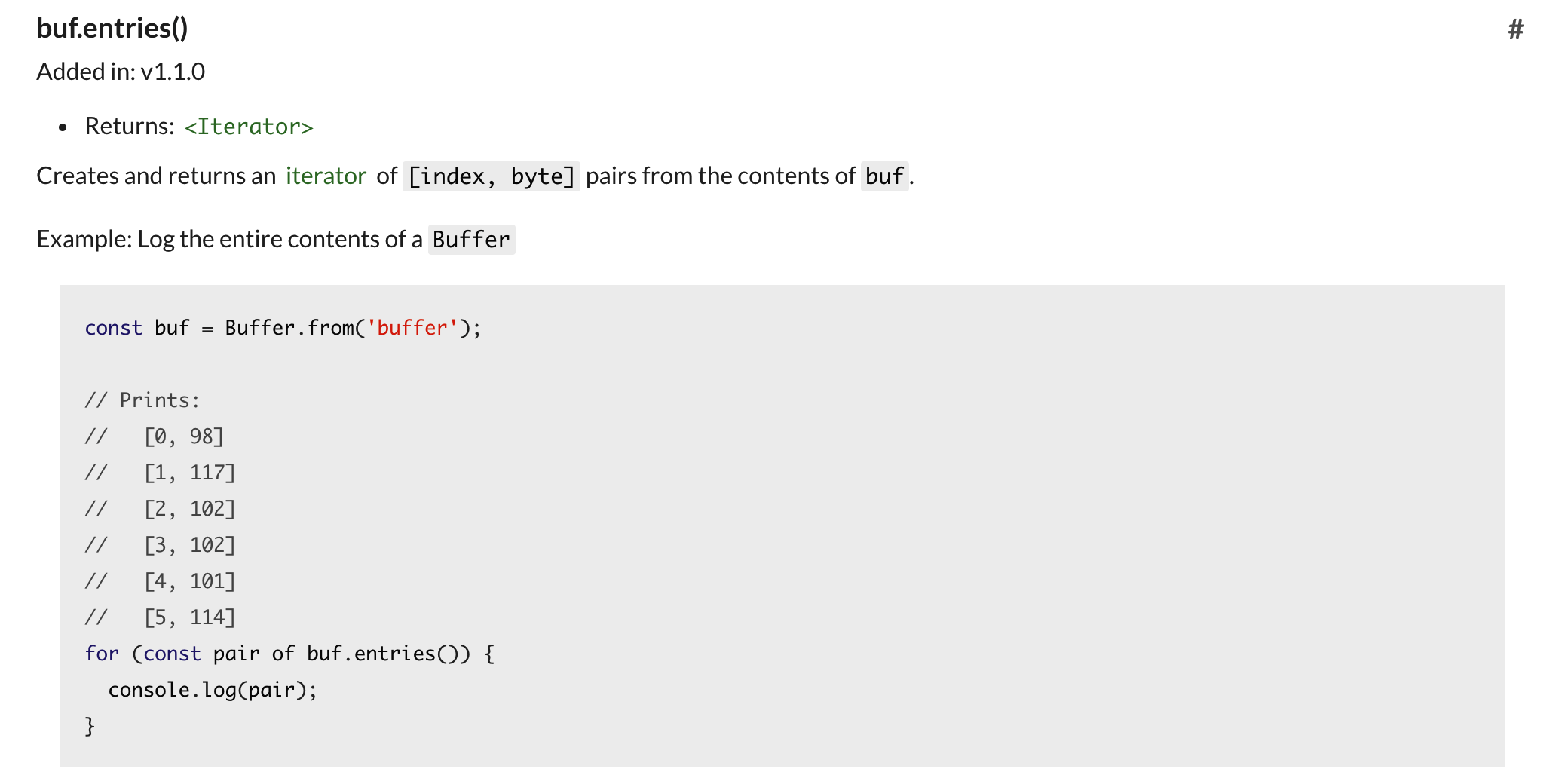Viewport: 1568px width, 778px height.
Task: Click the inline buf code in description
Action: (884, 176)
